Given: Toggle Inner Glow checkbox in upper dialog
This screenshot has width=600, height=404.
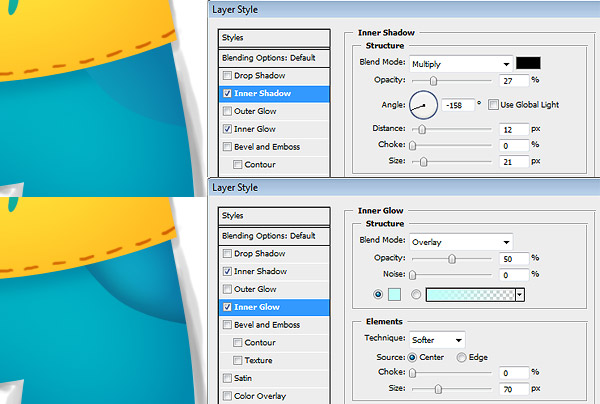Looking at the screenshot, I should [227, 129].
